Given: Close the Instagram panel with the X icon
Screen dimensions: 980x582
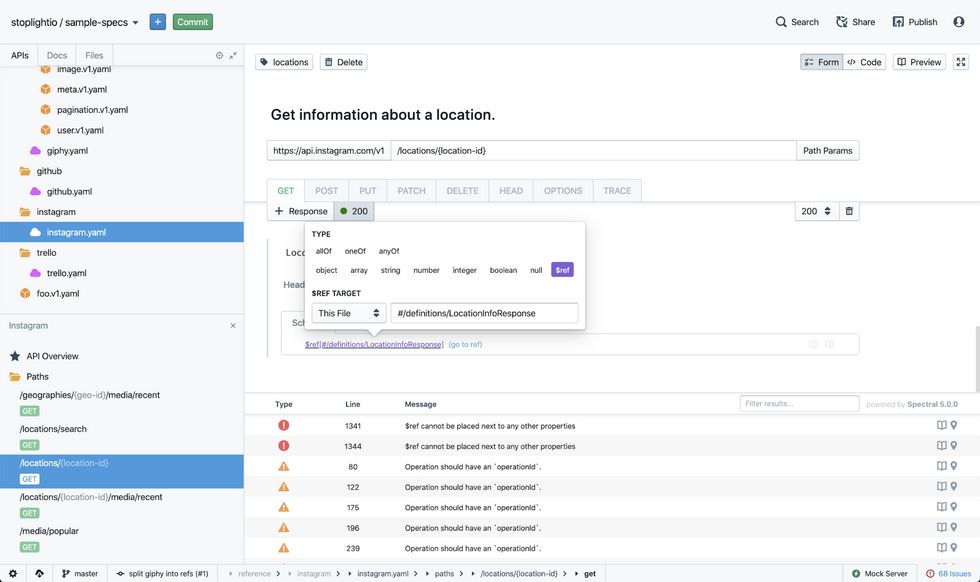Looking at the screenshot, I should tap(233, 325).
